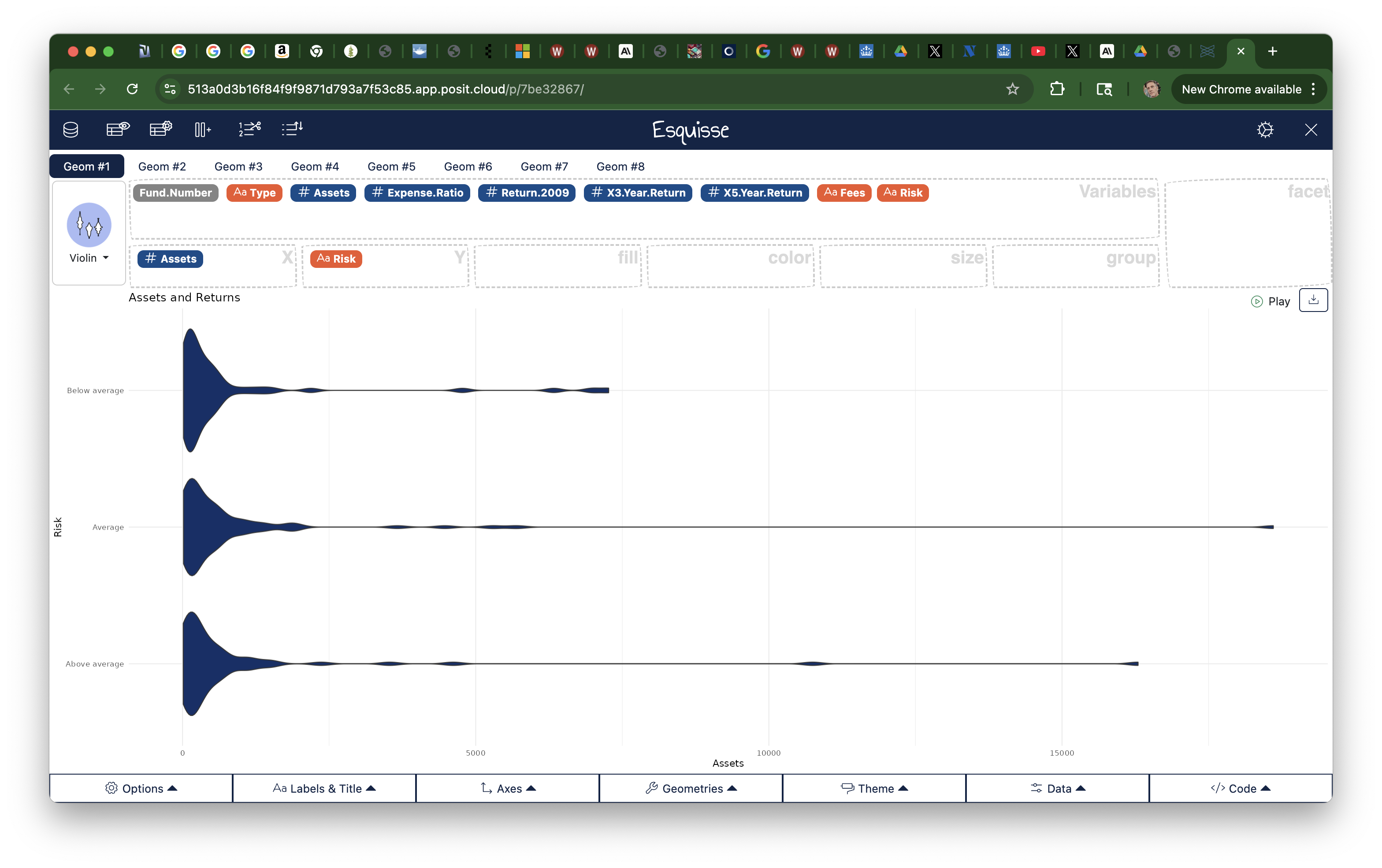Viewport: 1382px width, 868px height.
Task: Click the add column icon
Action: [x=203, y=130]
